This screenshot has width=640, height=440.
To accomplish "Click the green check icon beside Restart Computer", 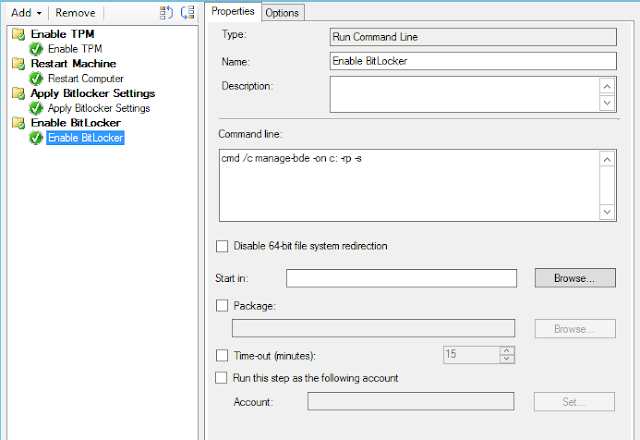I will (x=36, y=78).
